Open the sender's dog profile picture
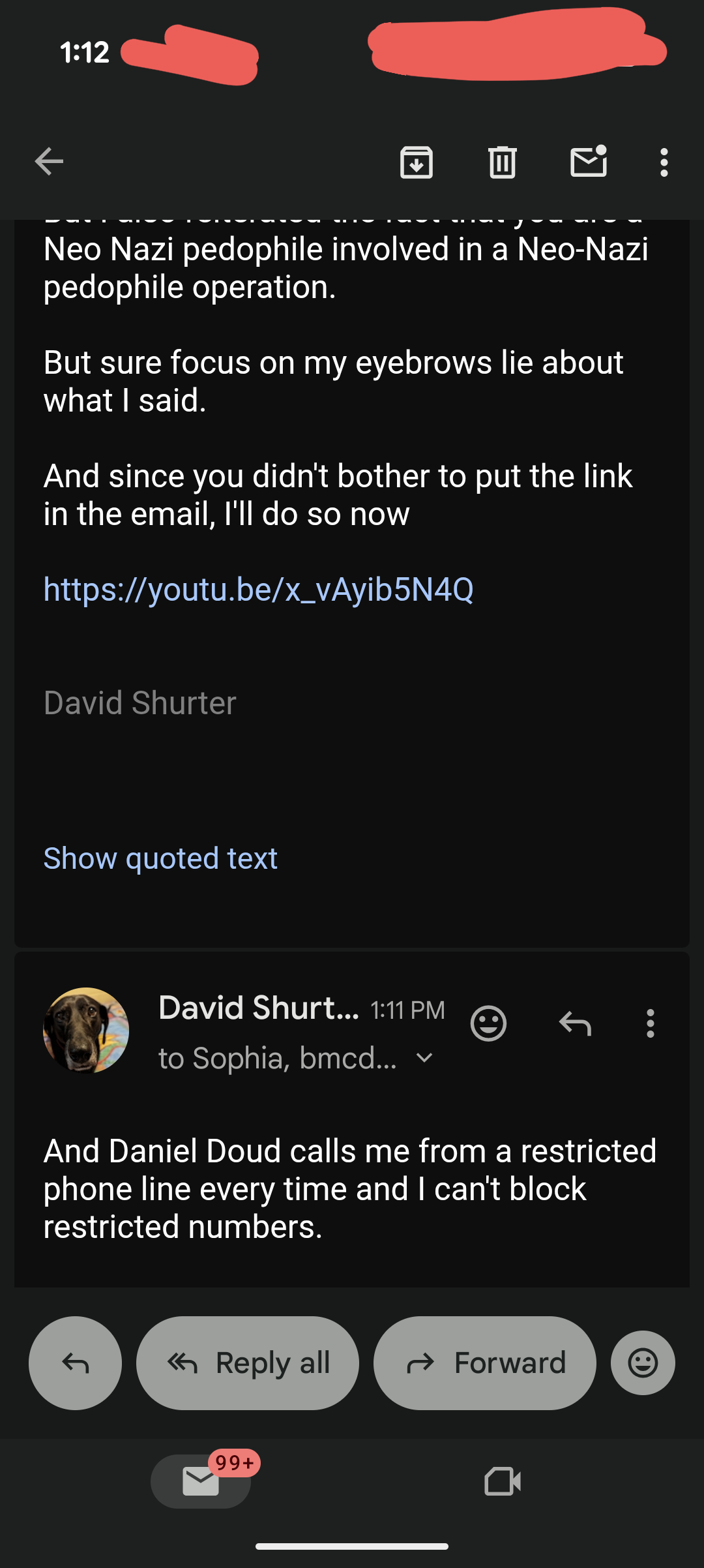704x1568 pixels. [86, 1031]
